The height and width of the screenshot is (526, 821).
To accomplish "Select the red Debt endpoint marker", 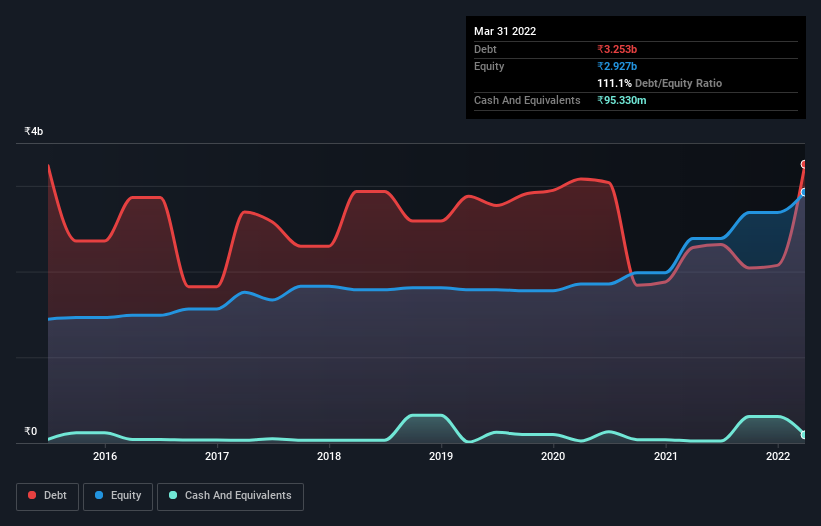I will (804, 164).
